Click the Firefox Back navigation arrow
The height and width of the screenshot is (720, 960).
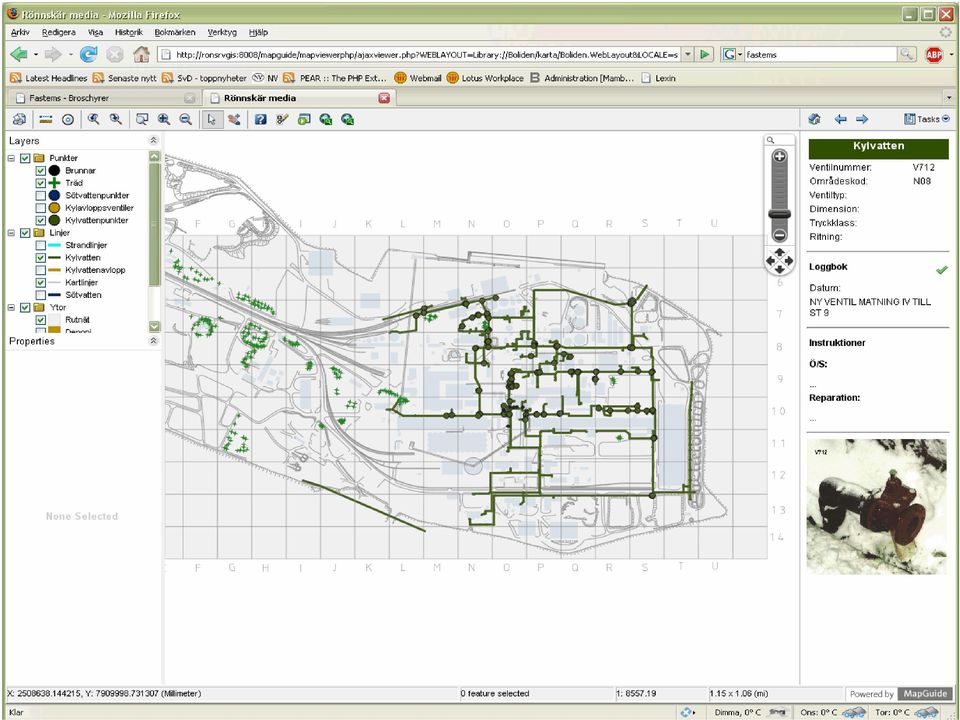[x=19, y=54]
